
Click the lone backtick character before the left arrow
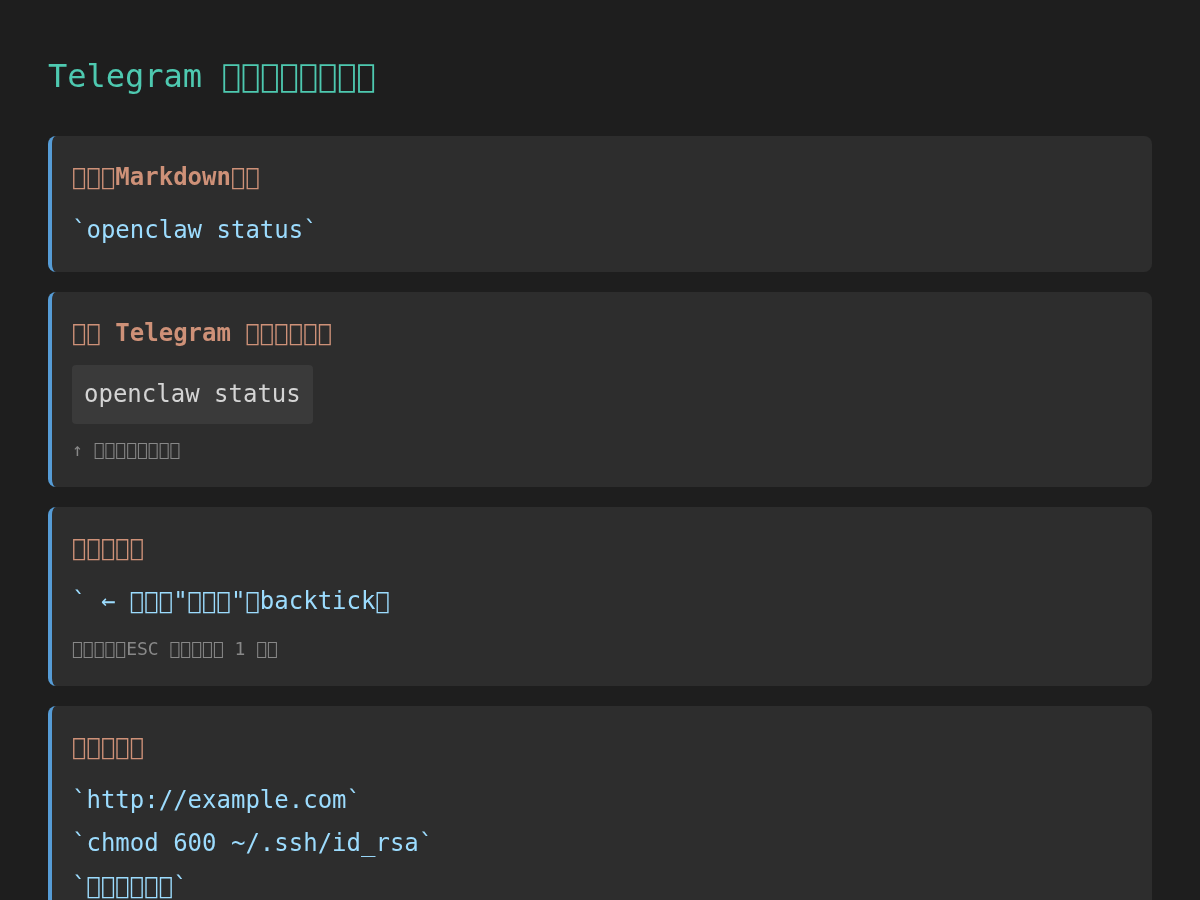[78, 598]
